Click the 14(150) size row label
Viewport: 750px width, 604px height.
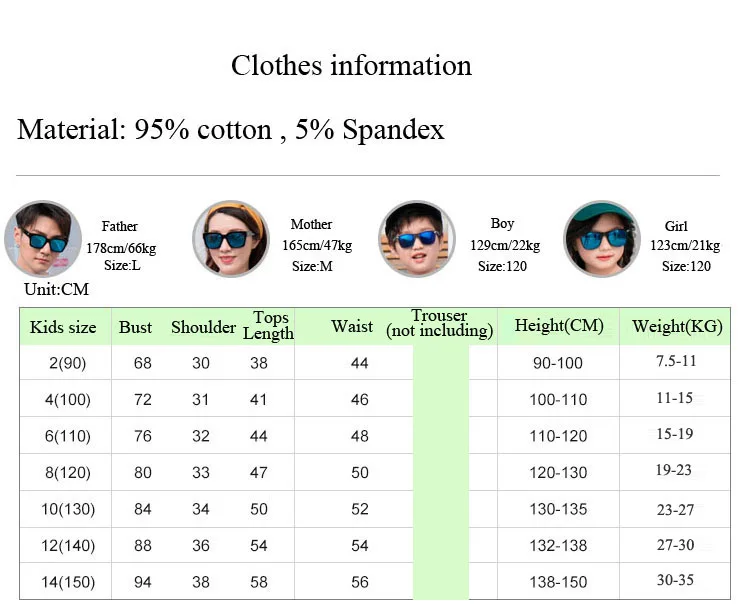tap(67, 582)
